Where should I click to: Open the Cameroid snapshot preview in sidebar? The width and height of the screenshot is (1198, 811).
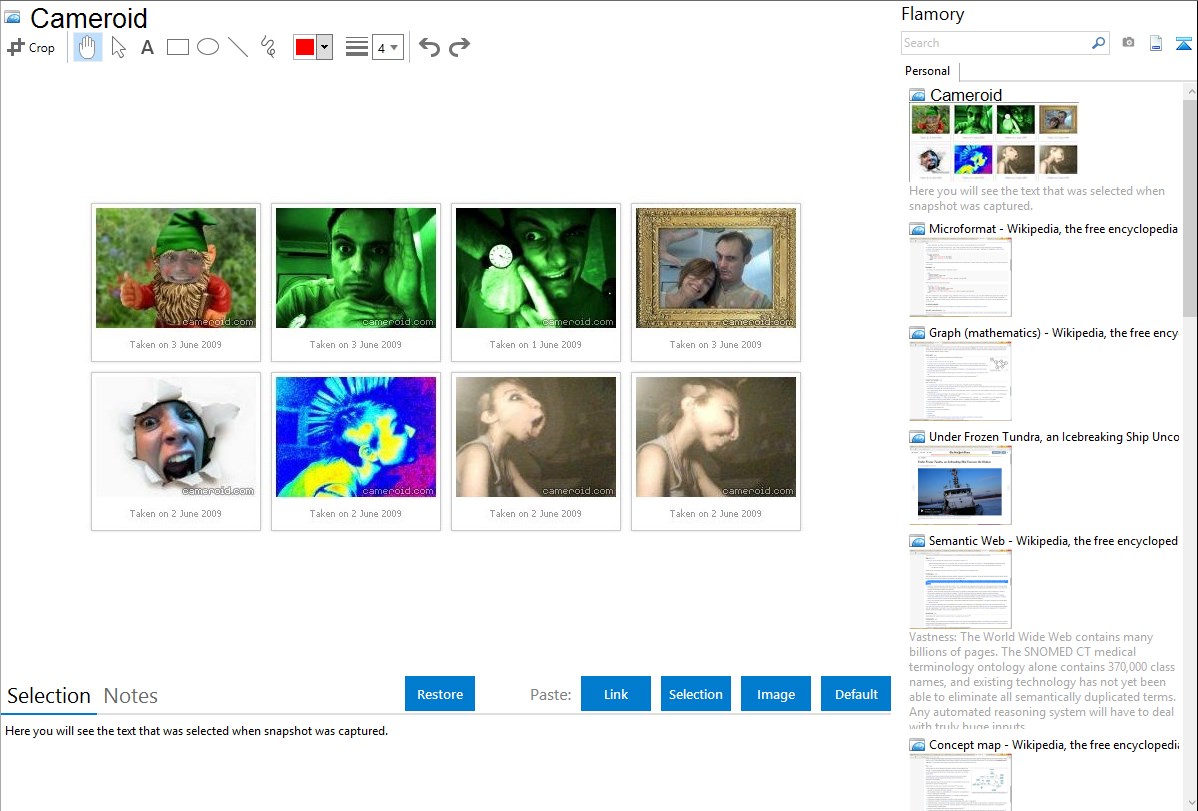tap(994, 141)
